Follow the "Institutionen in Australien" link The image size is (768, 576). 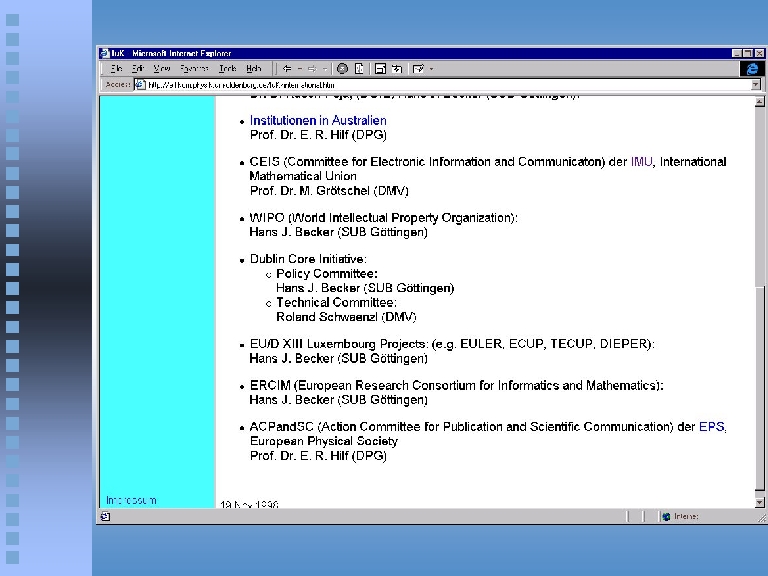click(x=318, y=121)
